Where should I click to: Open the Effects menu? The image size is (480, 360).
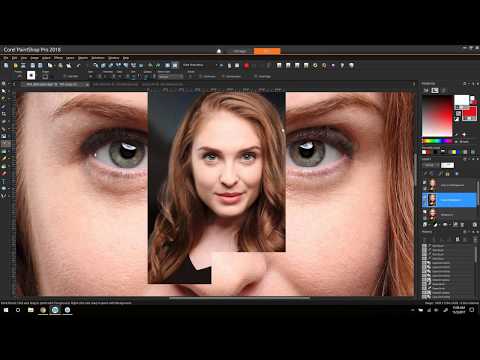58,58
